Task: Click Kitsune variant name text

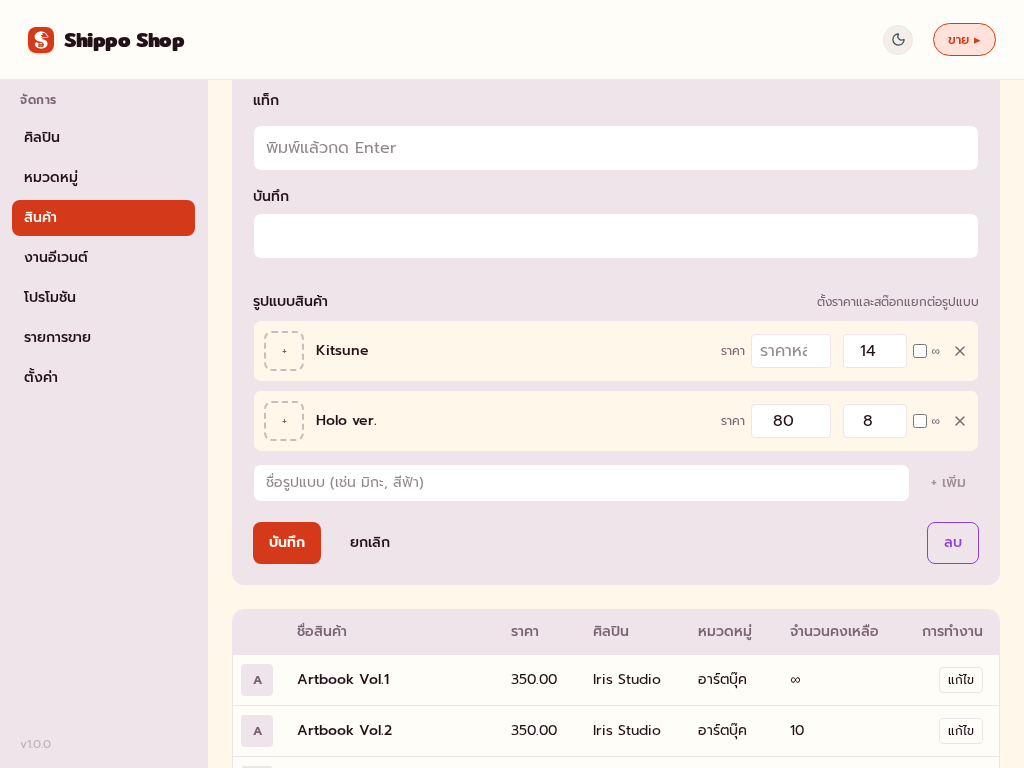Action: pos(342,351)
